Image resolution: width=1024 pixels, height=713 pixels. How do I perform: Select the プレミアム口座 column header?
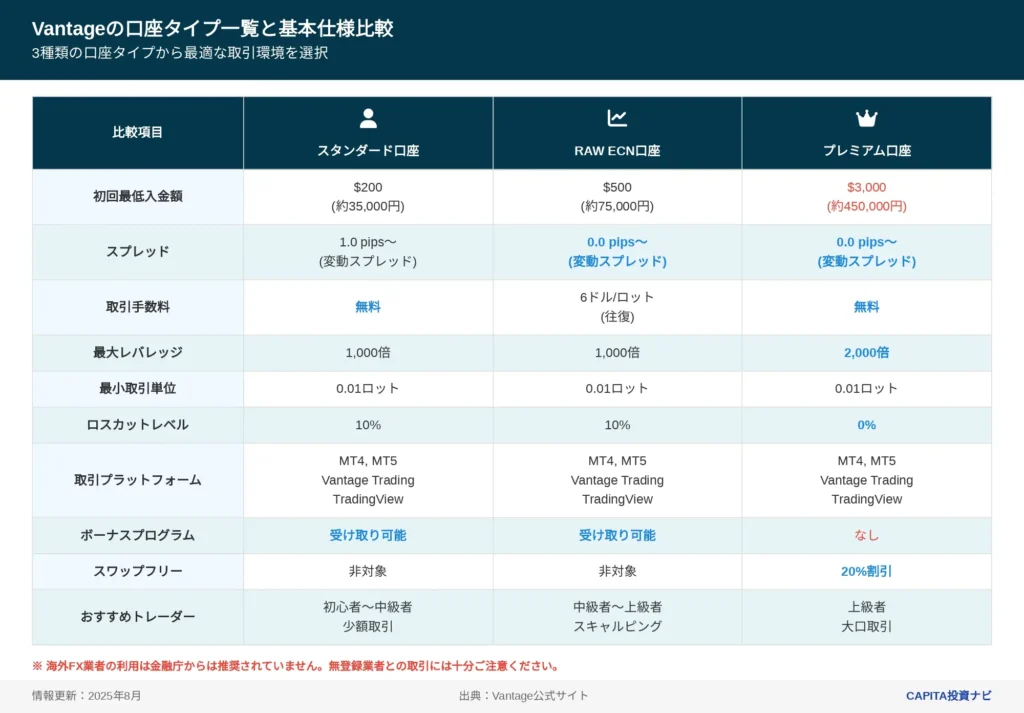tap(867, 133)
